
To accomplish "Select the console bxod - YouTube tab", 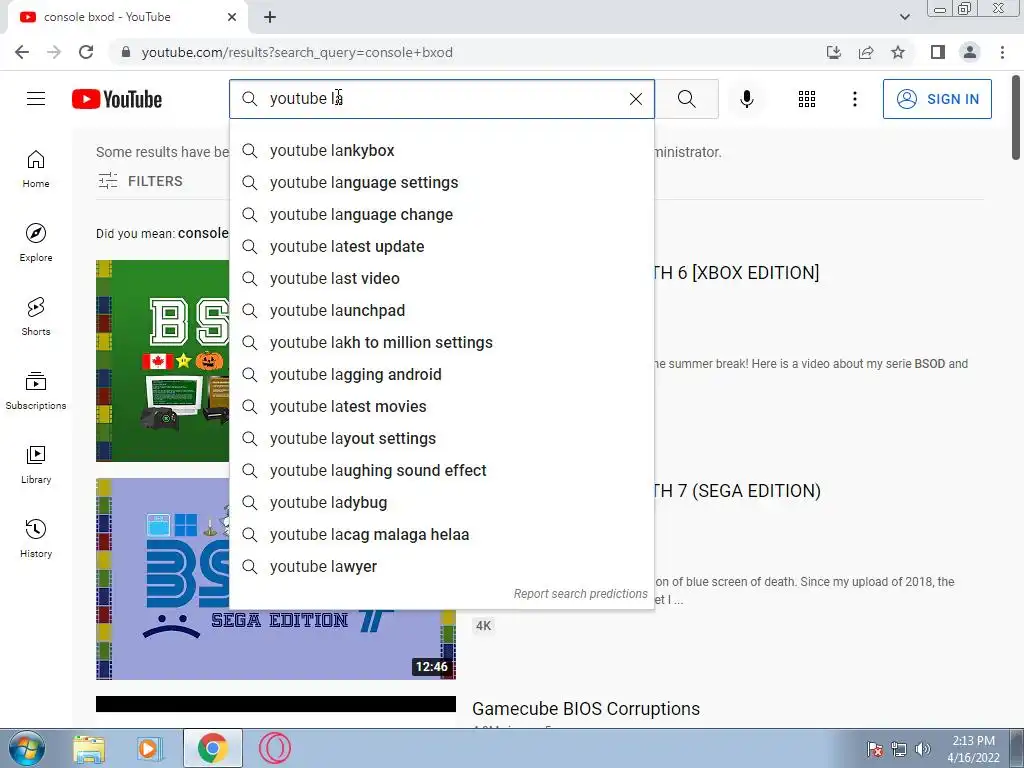I will point(127,17).
